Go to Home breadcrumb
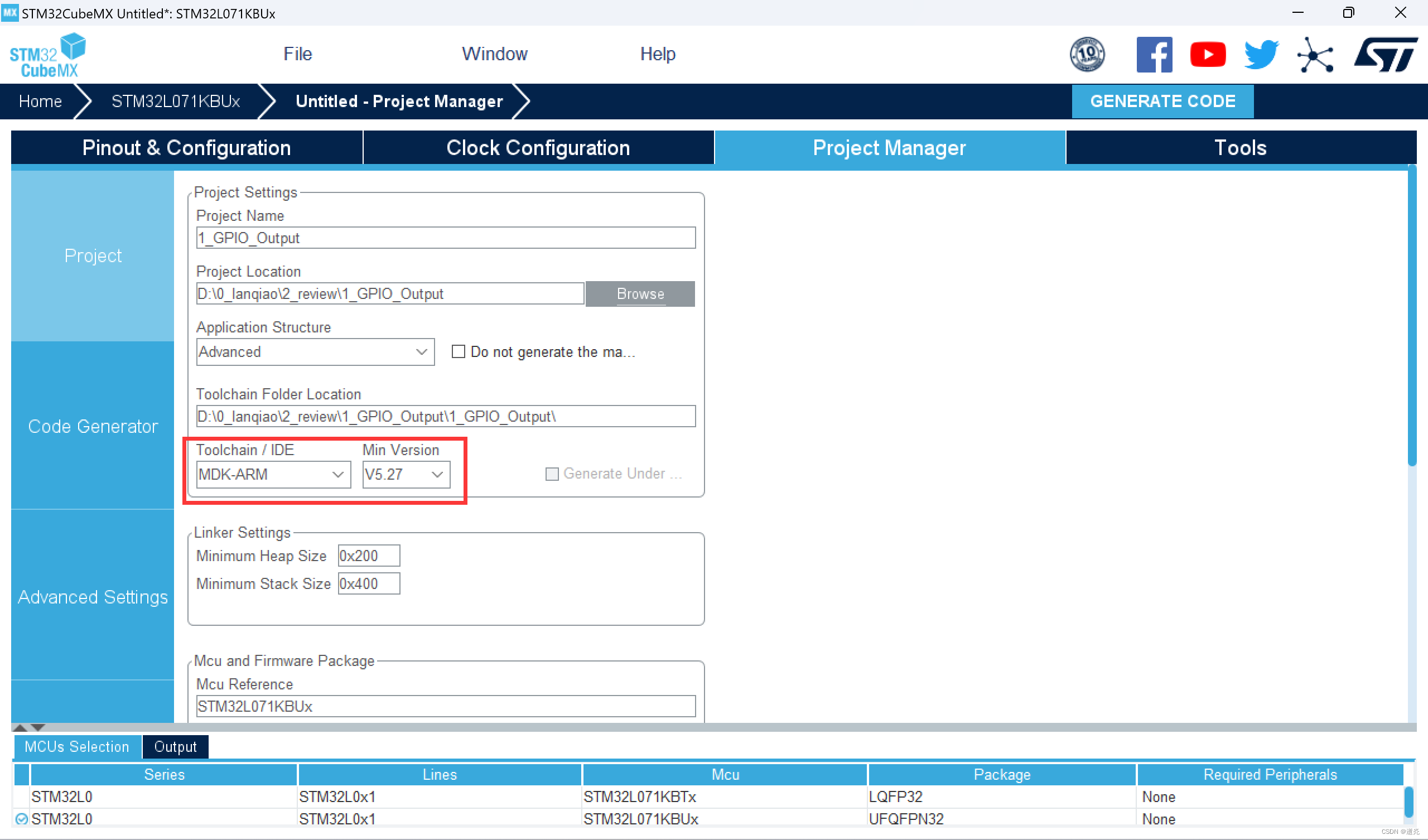Image resolution: width=1428 pixels, height=840 pixels. pyautogui.click(x=40, y=101)
